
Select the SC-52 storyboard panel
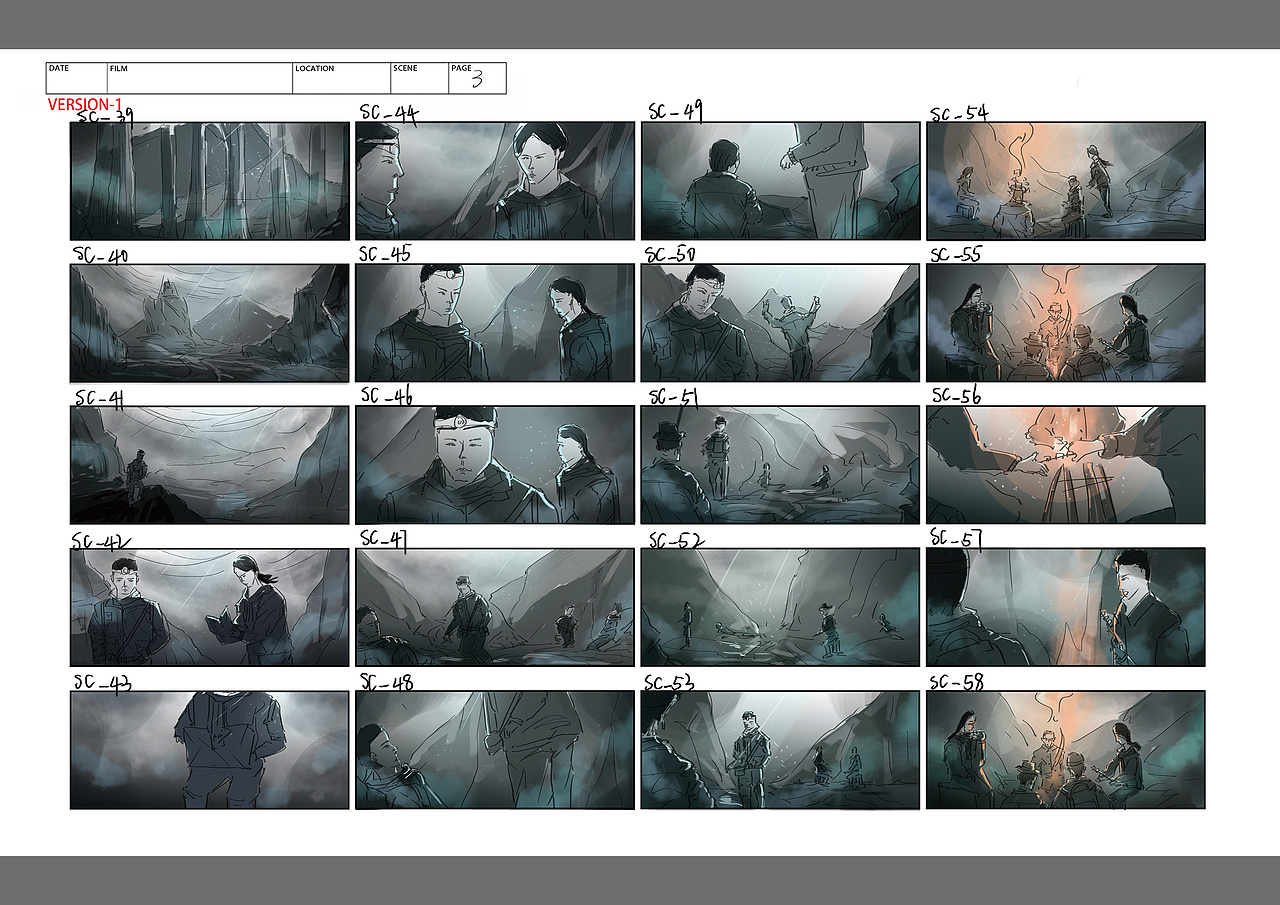pyautogui.click(x=780, y=607)
